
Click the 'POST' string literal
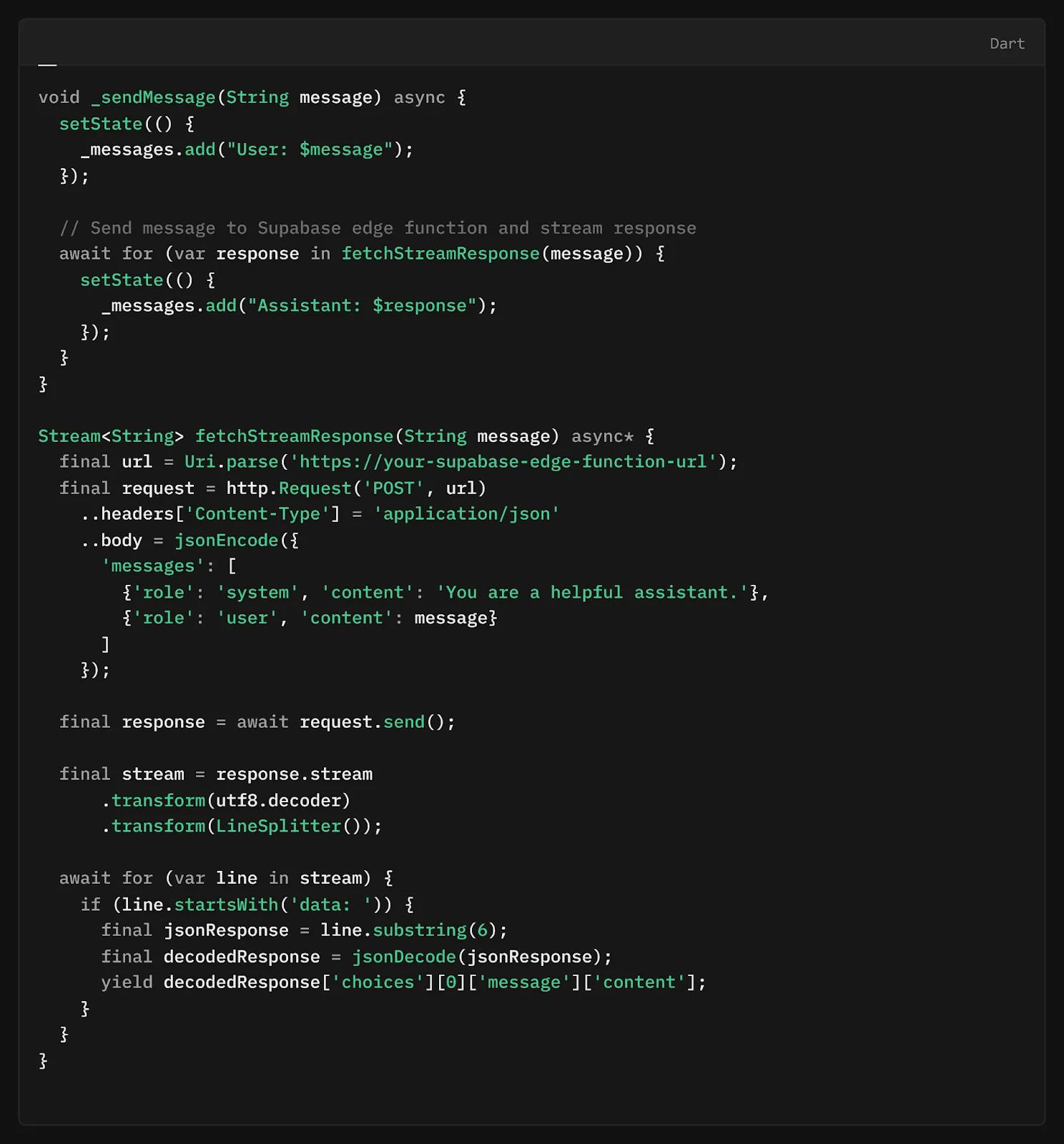pos(393,488)
